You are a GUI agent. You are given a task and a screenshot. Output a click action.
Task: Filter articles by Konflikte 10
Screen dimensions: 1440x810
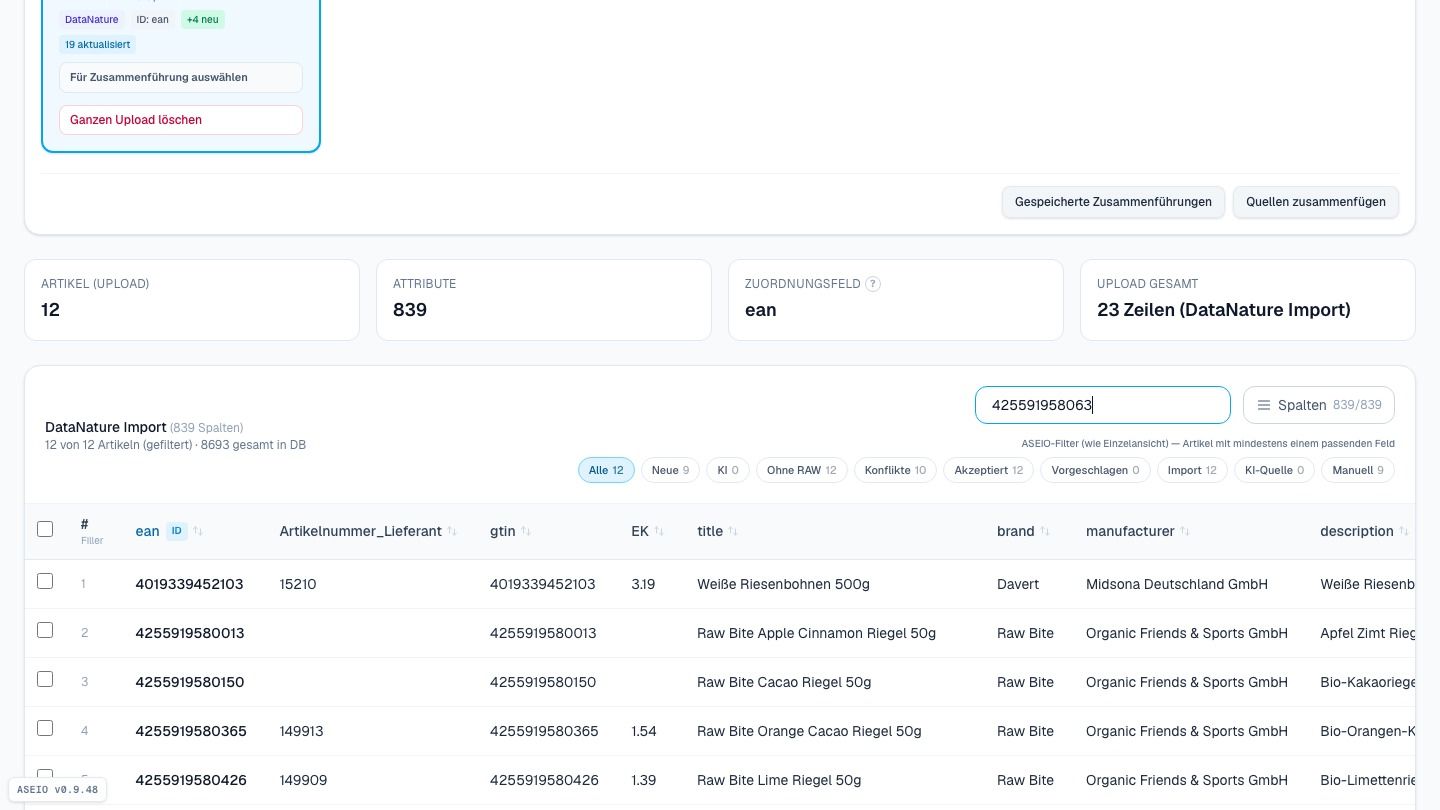tap(895, 470)
